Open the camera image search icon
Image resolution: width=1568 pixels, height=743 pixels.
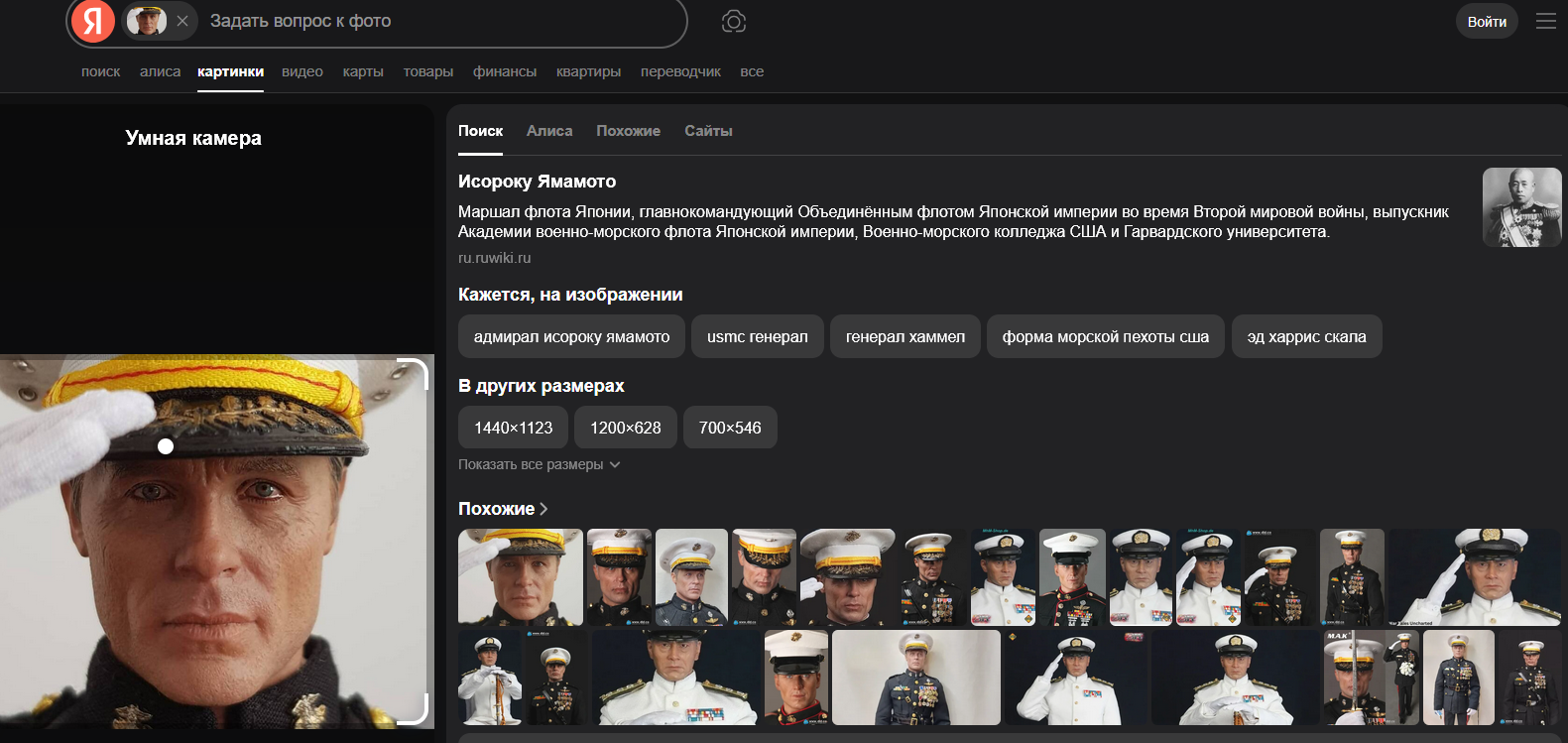click(734, 21)
